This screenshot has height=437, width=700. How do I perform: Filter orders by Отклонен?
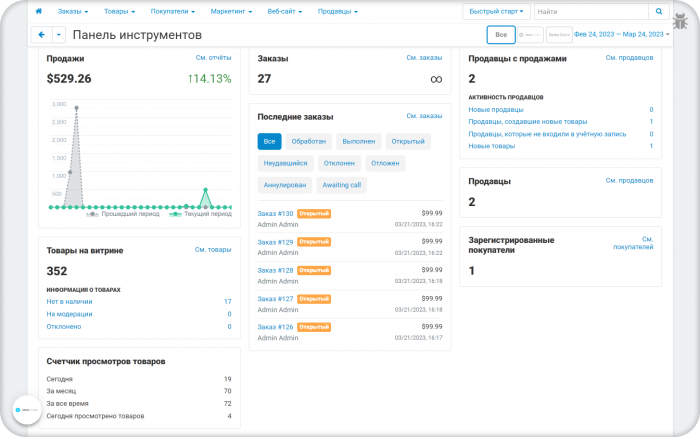point(339,163)
